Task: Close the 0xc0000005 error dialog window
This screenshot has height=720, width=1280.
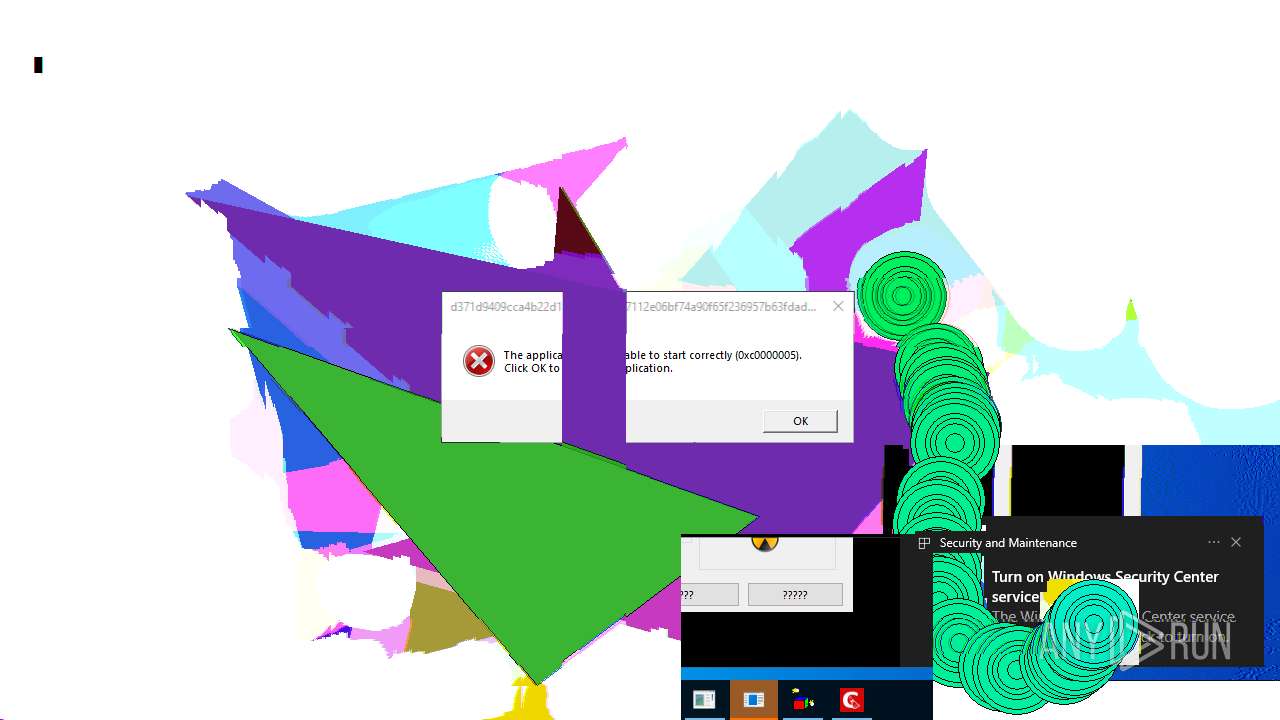Action: tap(838, 306)
